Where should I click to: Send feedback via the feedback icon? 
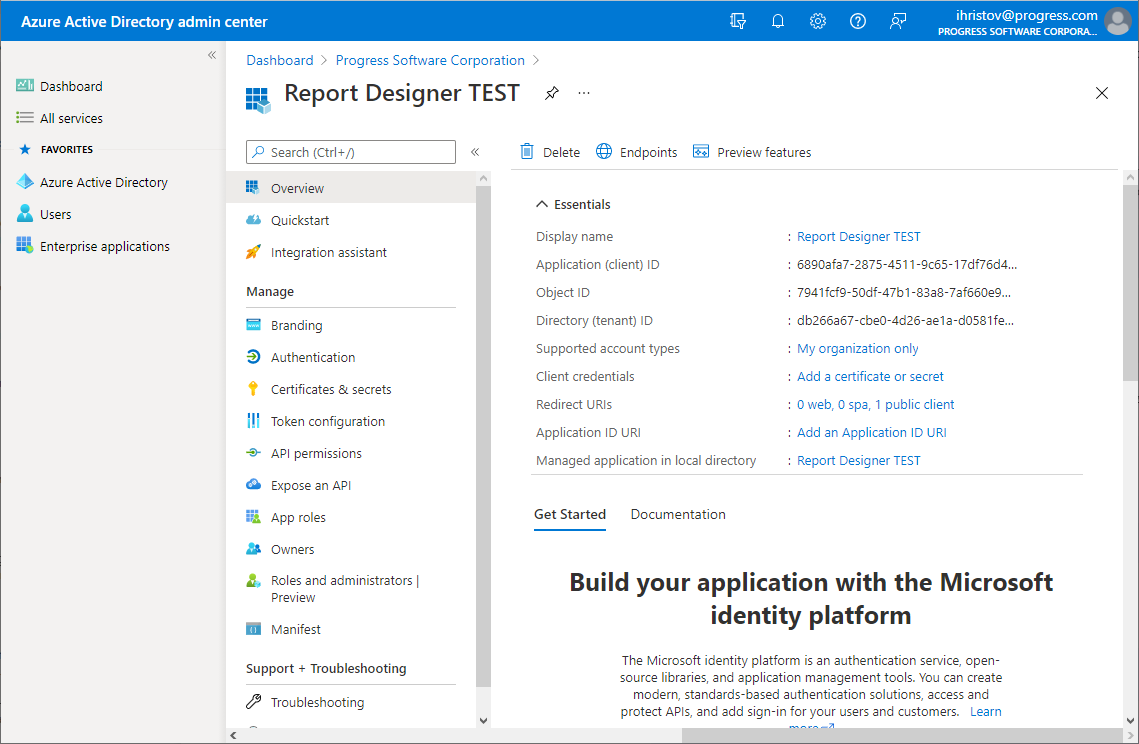coord(898,20)
